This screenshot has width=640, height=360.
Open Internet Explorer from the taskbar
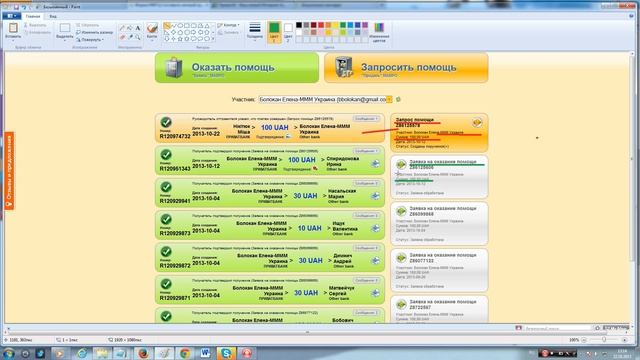click(x=82, y=353)
